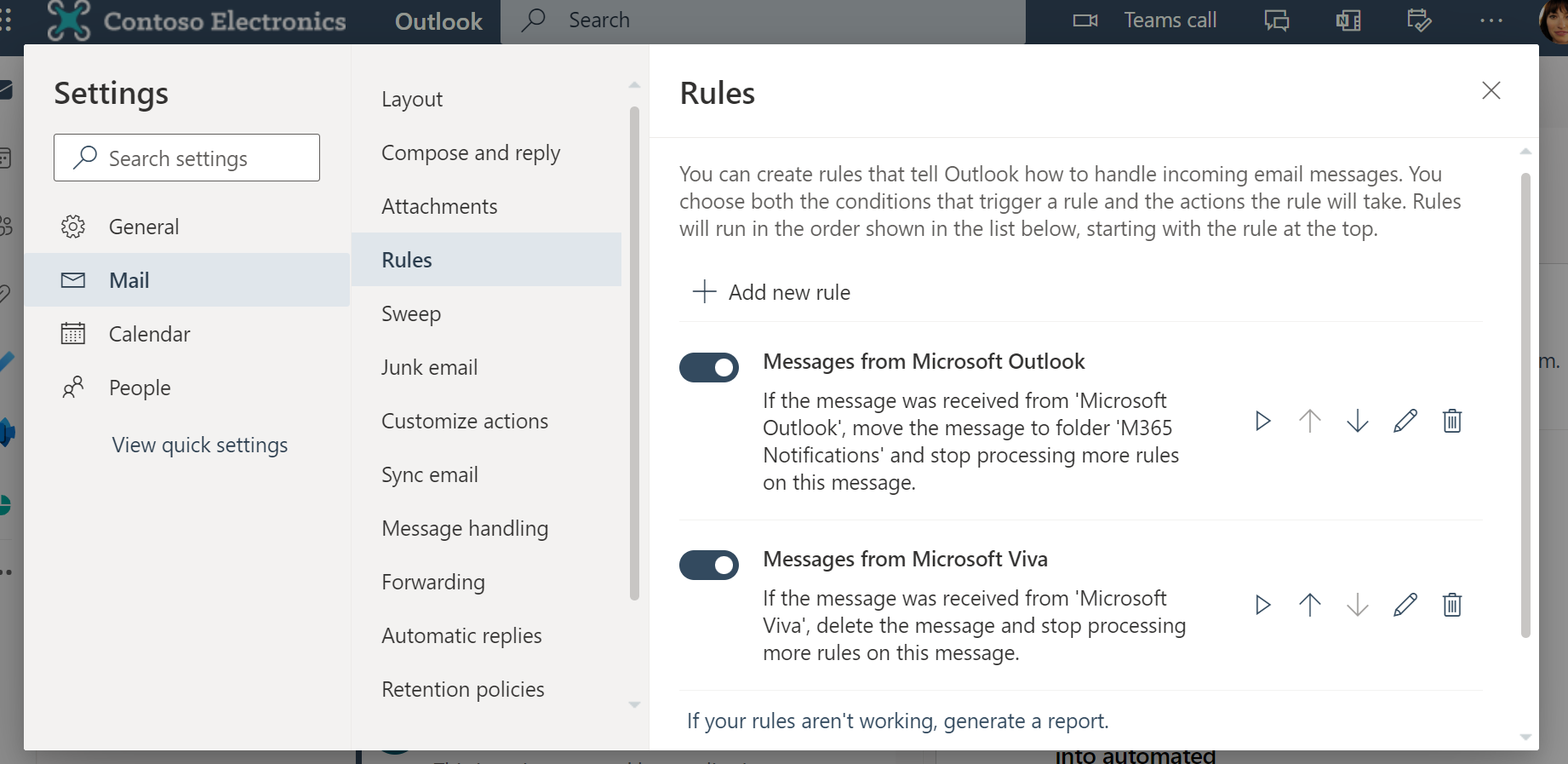Start a Teams call
Viewport: 1568px width, 764px height.
1145,20
